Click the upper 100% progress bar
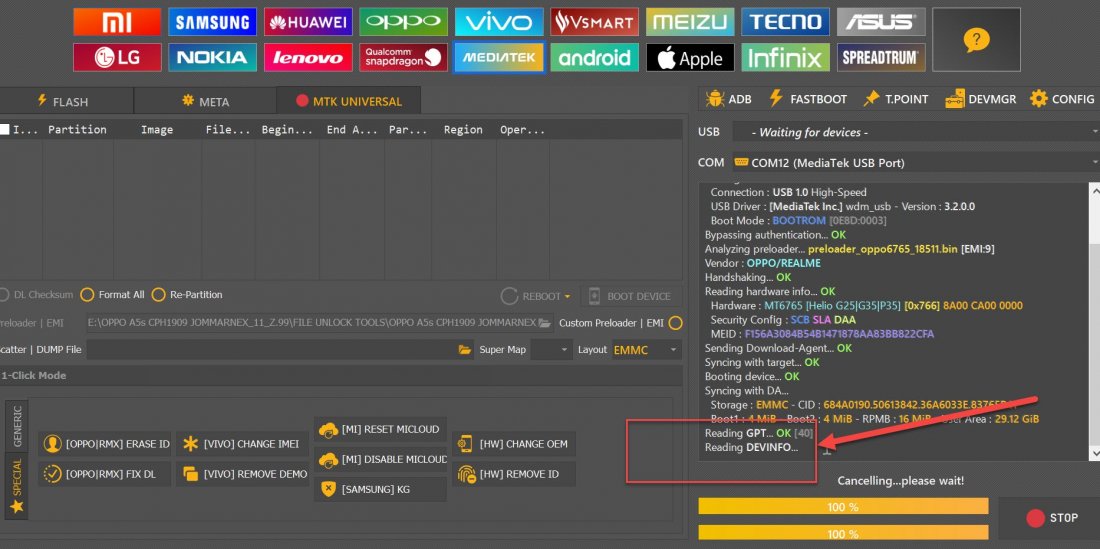 (x=843, y=506)
